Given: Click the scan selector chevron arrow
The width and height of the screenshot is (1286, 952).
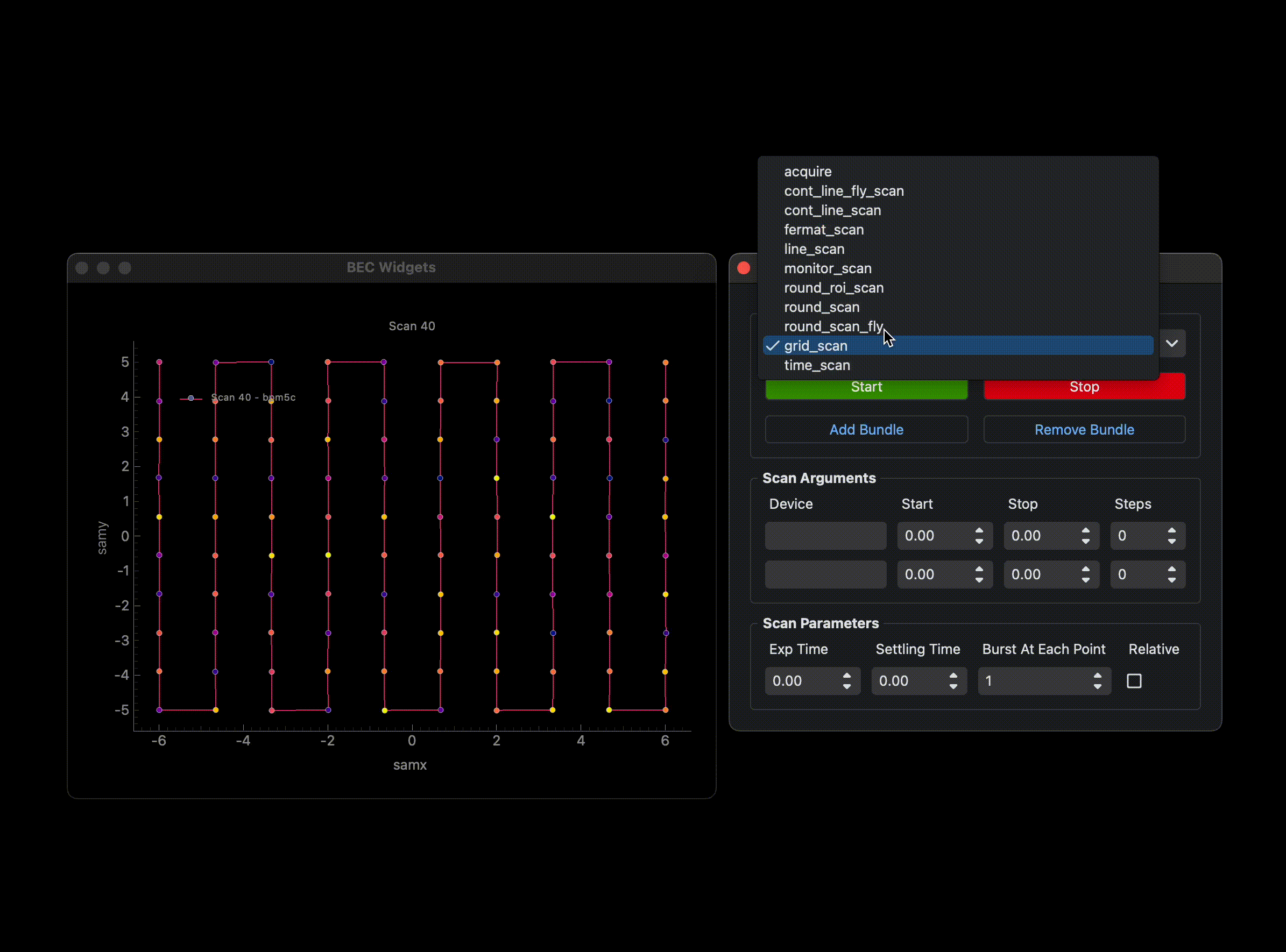Looking at the screenshot, I should click(x=1172, y=344).
